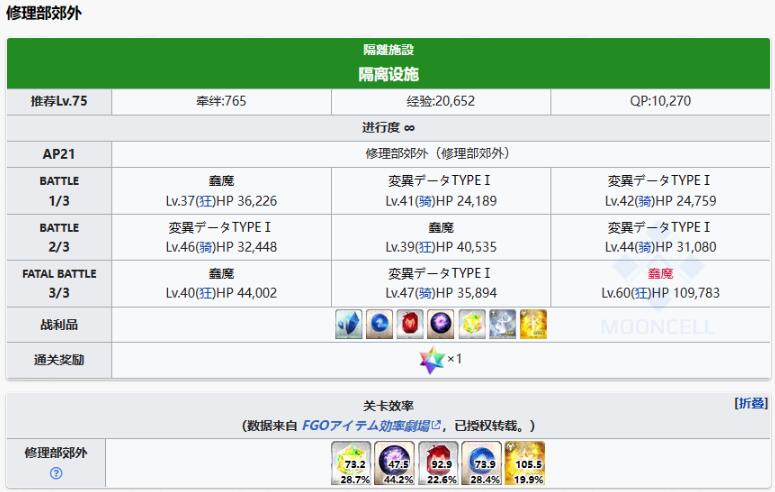Screen dimensions: 775x492
Task: Click the purple orb efficiency icon showing 47.5
Action: click(395, 463)
